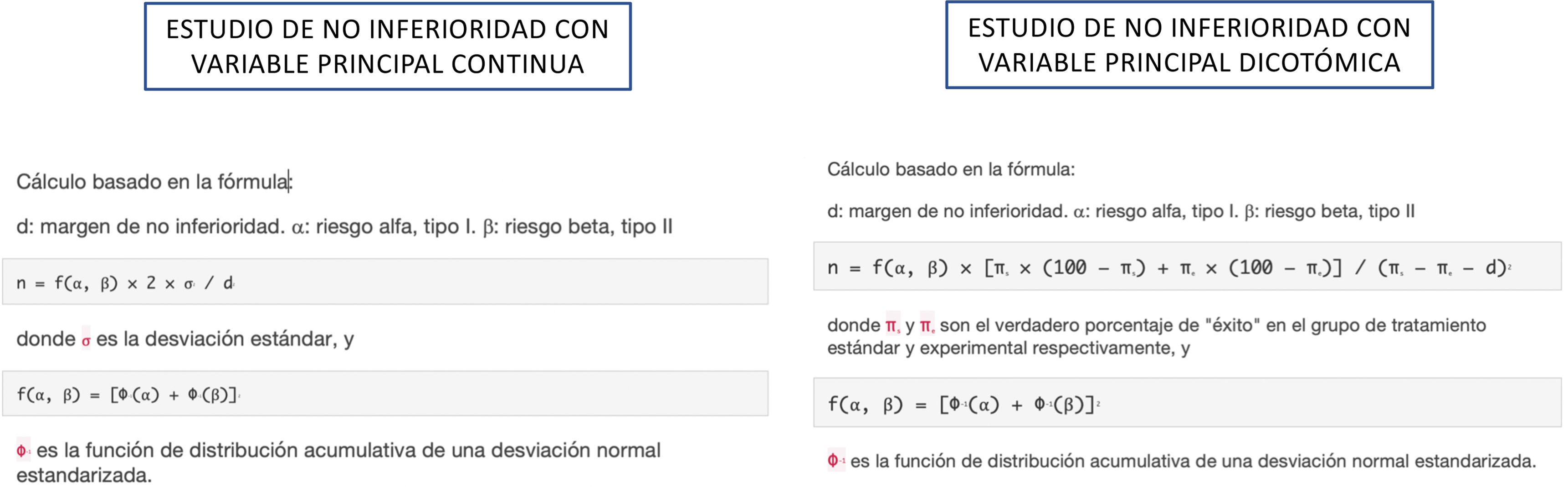
Task: Click the red Φ symbol in CONTINUA section
Action: tap(23, 451)
